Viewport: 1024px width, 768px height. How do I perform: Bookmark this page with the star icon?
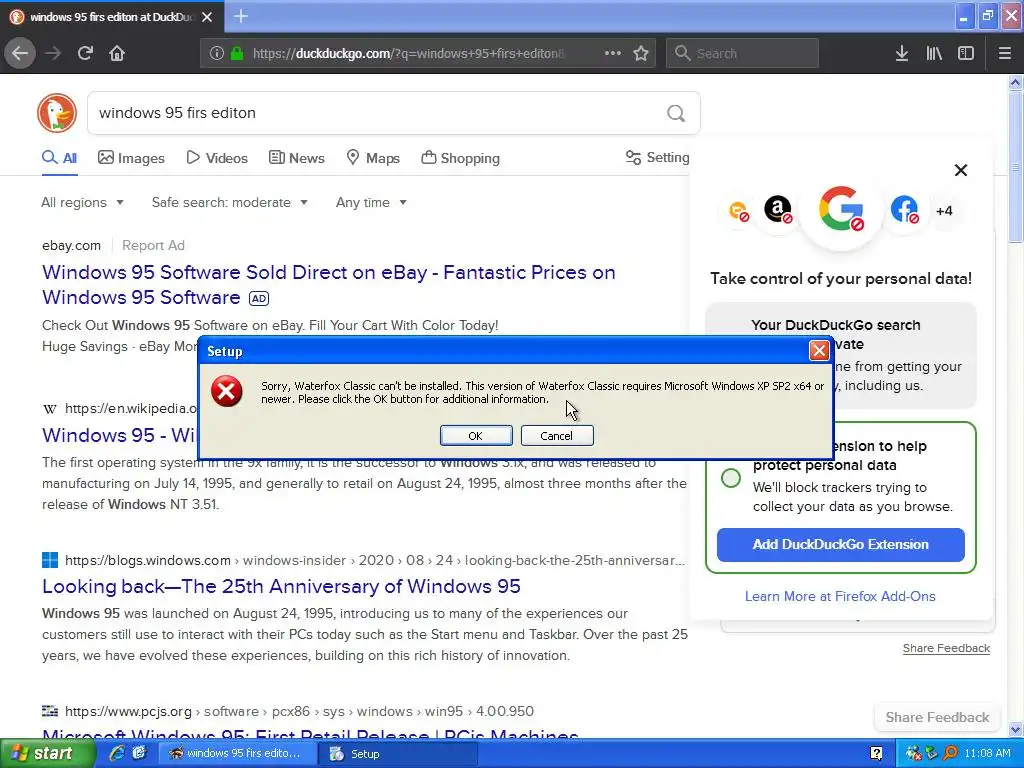point(641,53)
